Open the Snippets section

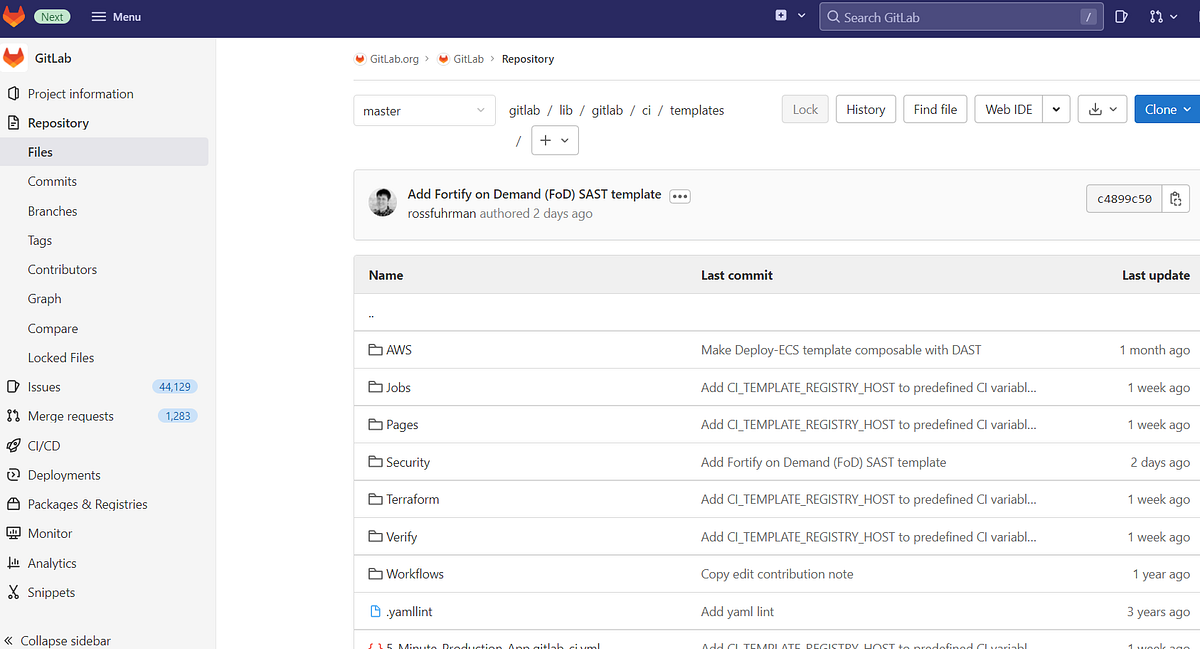(x=50, y=592)
